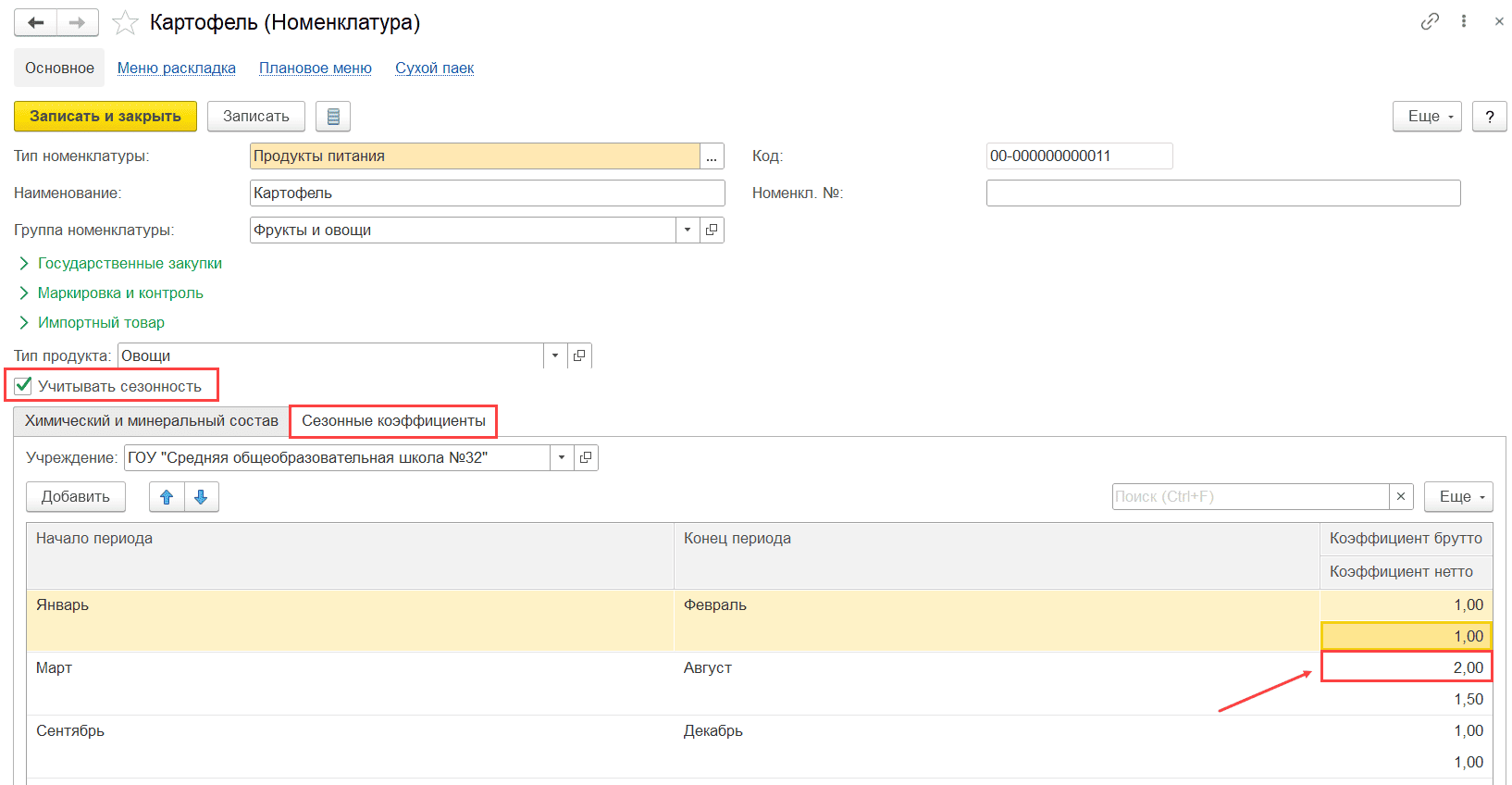
Task: Click Записать и закрыть button
Action: tap(105, 117)
